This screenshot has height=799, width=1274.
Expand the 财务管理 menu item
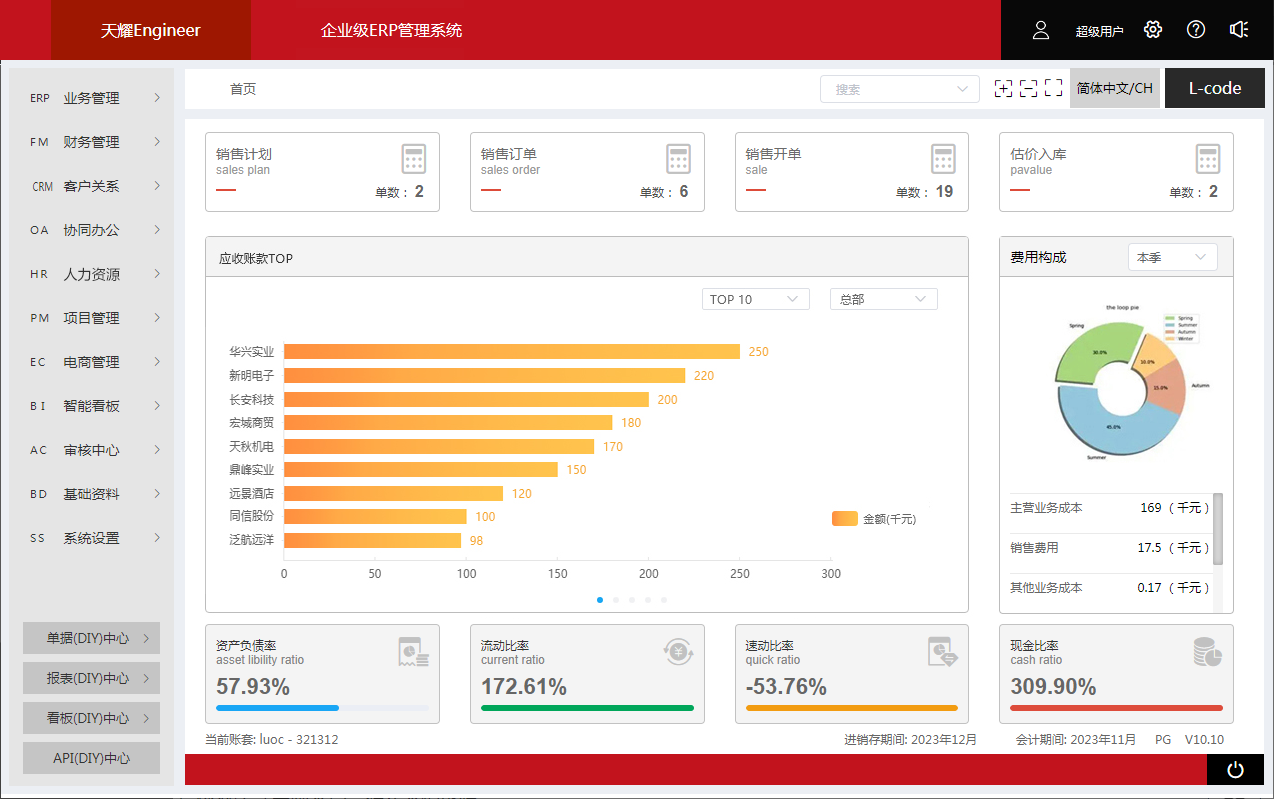[x=92, y=142]
